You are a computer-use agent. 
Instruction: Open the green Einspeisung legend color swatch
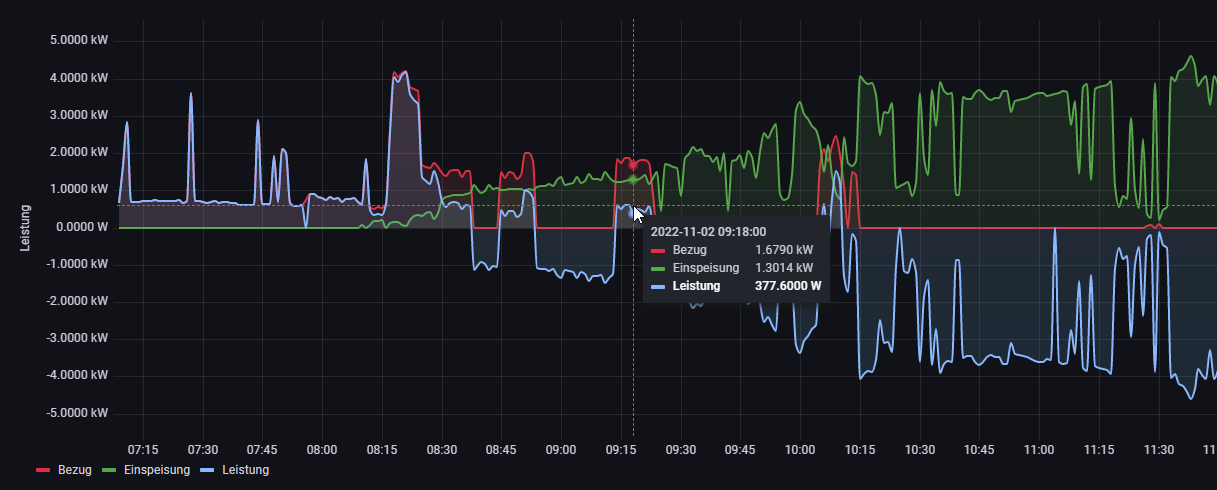click(x=109, y=470)
